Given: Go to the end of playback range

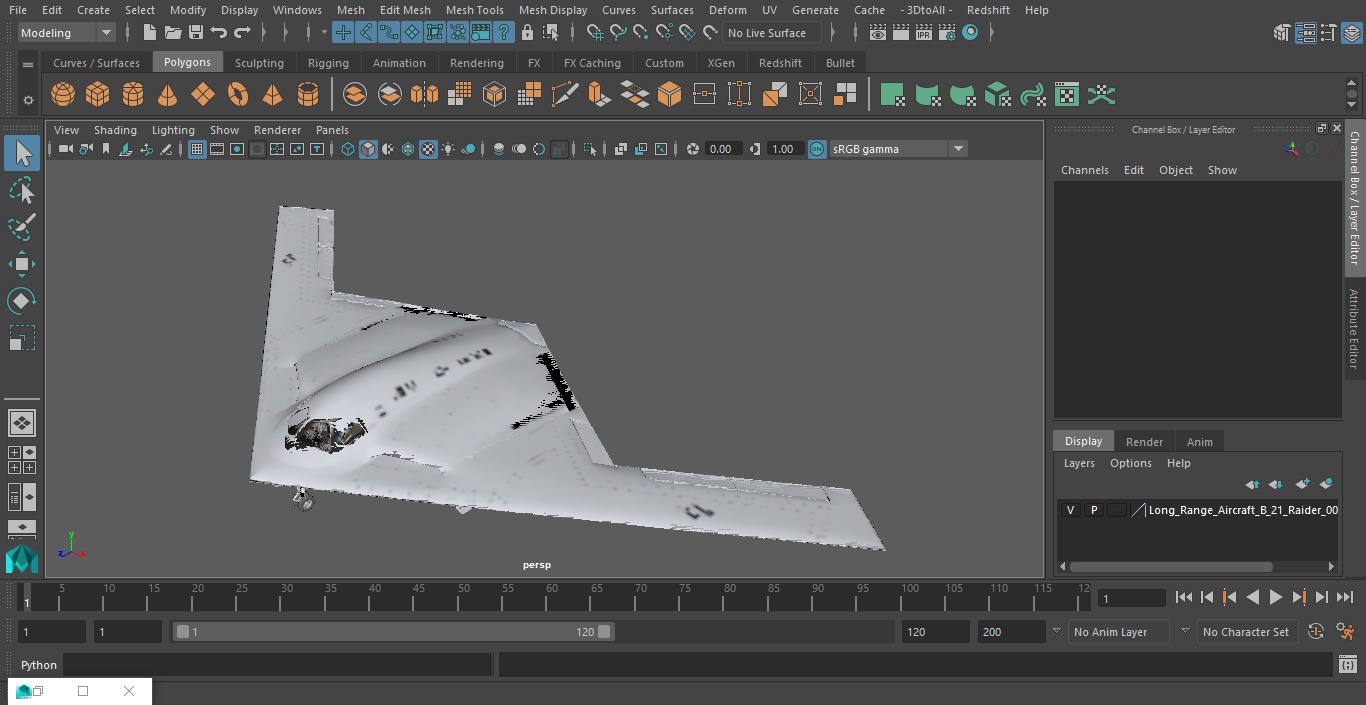Looking at the screenshot, I should [1345, 597].
